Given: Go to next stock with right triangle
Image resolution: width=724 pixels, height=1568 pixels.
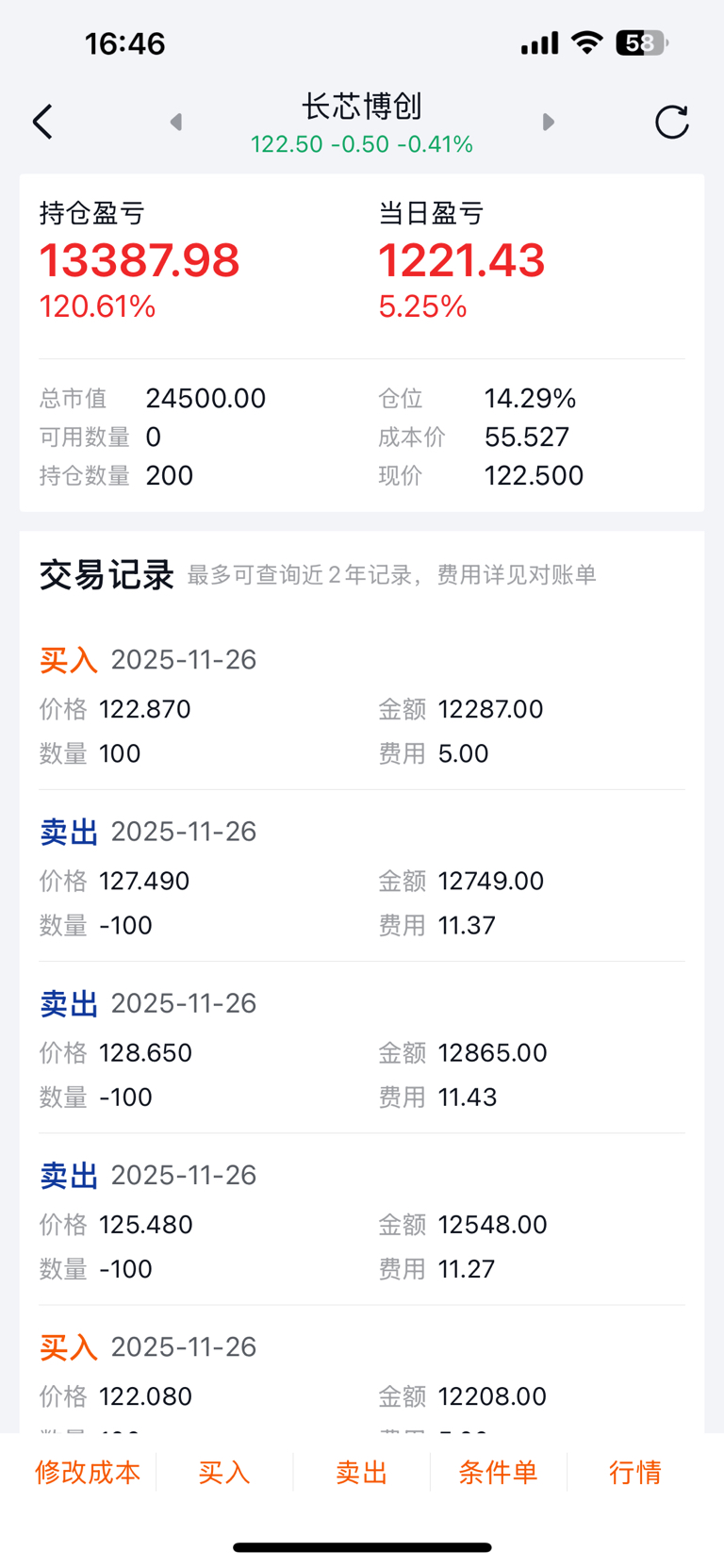Looking at the screenshot, I should pyautogui.click(x=549, y=123).
